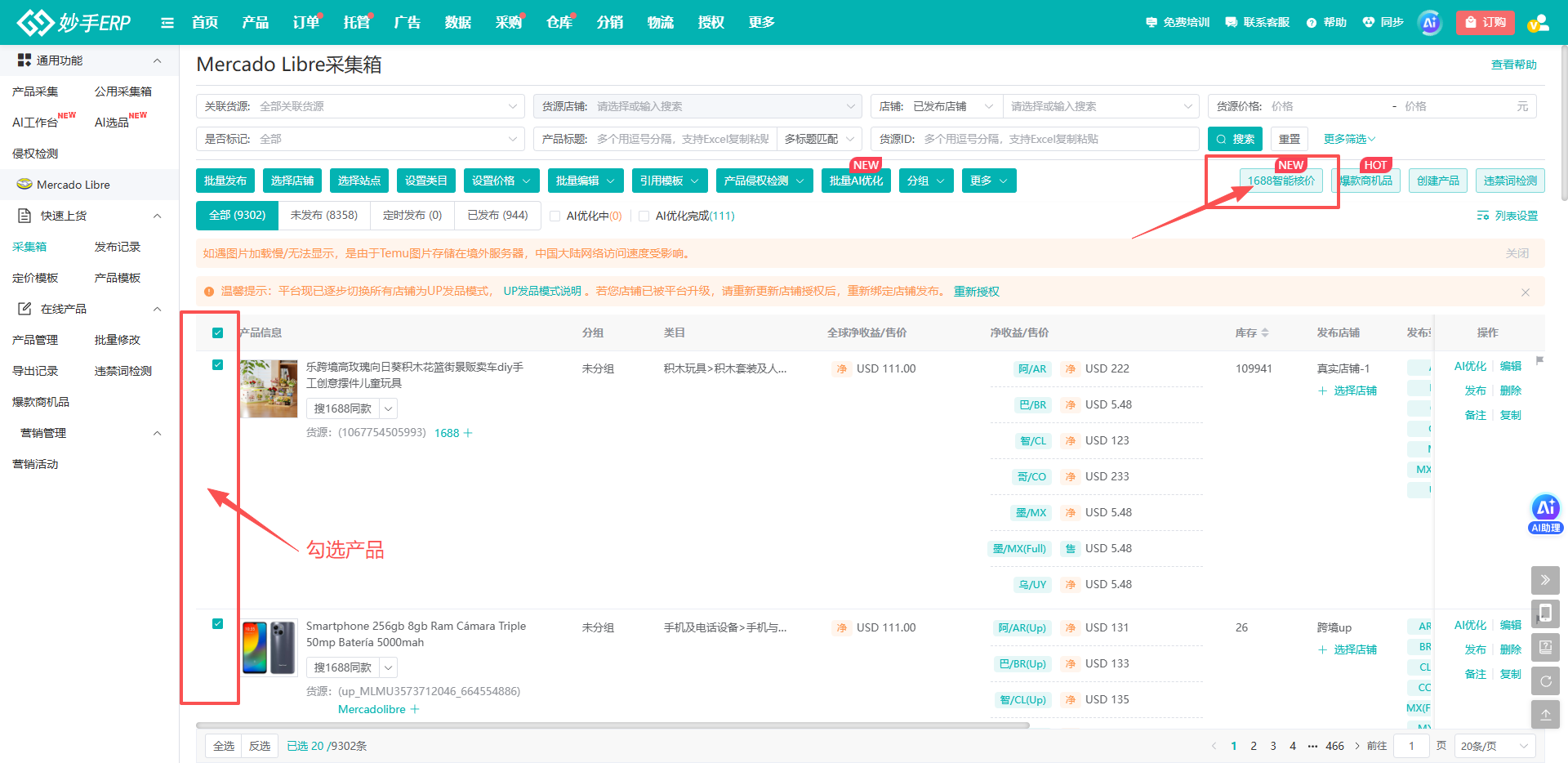Switch to the 定时发布 (0) tab
Screen dimensions: 1568x763
(x=412, y=216)
